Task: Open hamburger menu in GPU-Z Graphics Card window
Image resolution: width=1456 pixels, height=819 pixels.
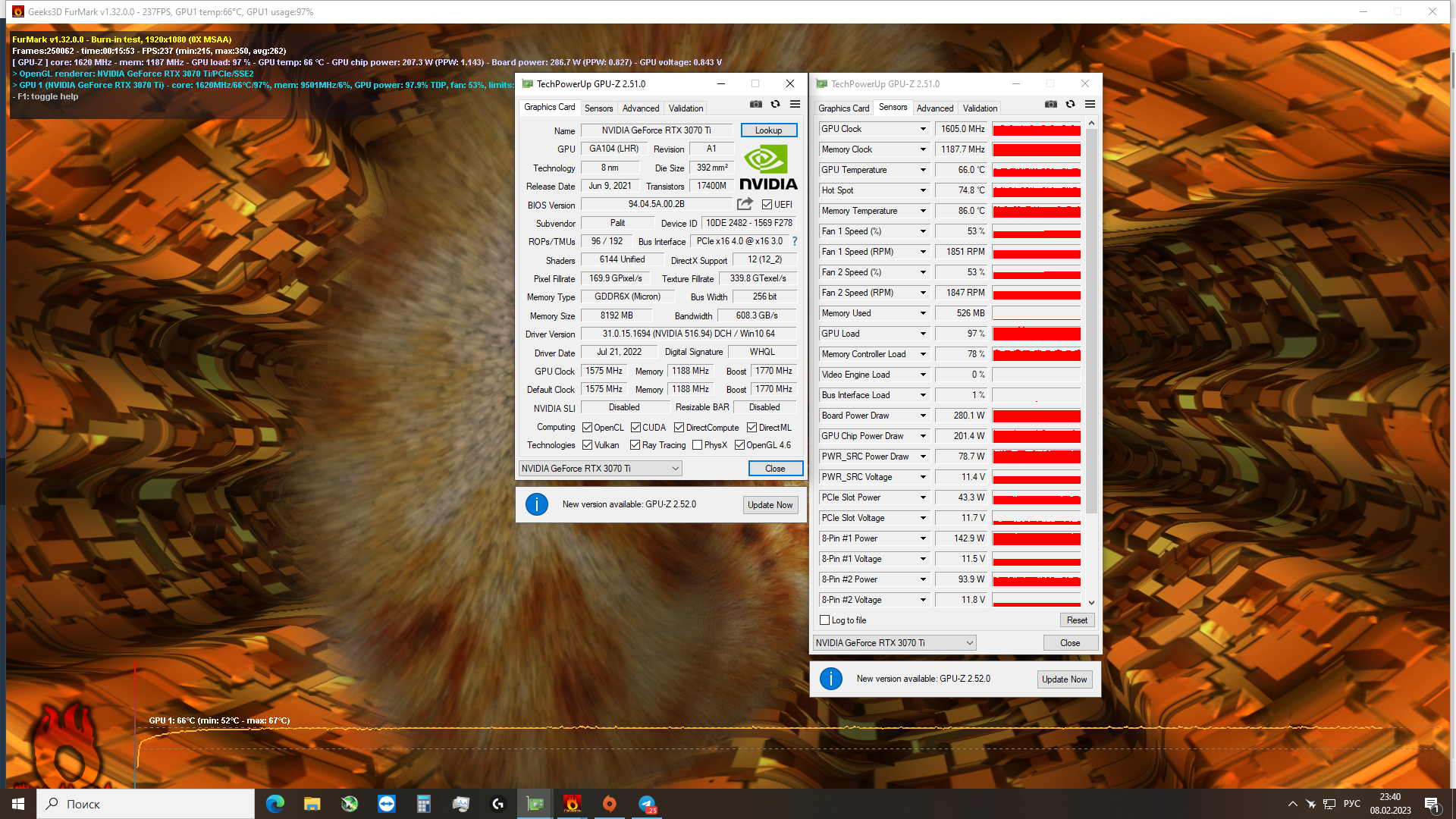Action: pyautogui.click(x=795, y=105)
